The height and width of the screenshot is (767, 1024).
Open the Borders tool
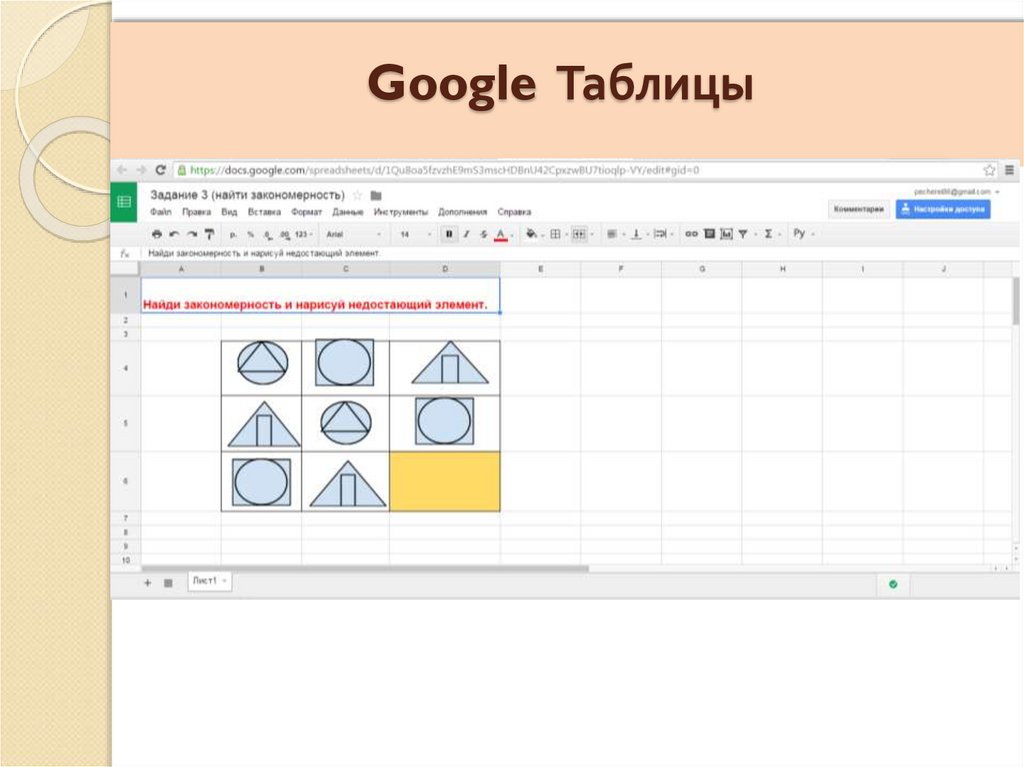point(556,234)
